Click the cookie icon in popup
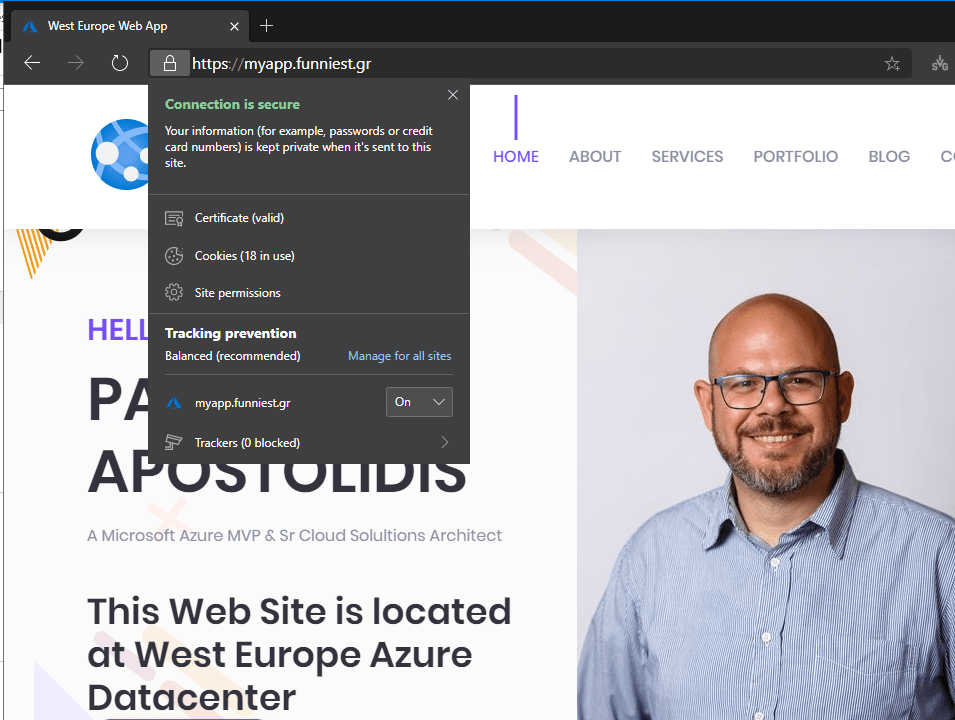Screen dimensions: 955x720 pos(174,256)
